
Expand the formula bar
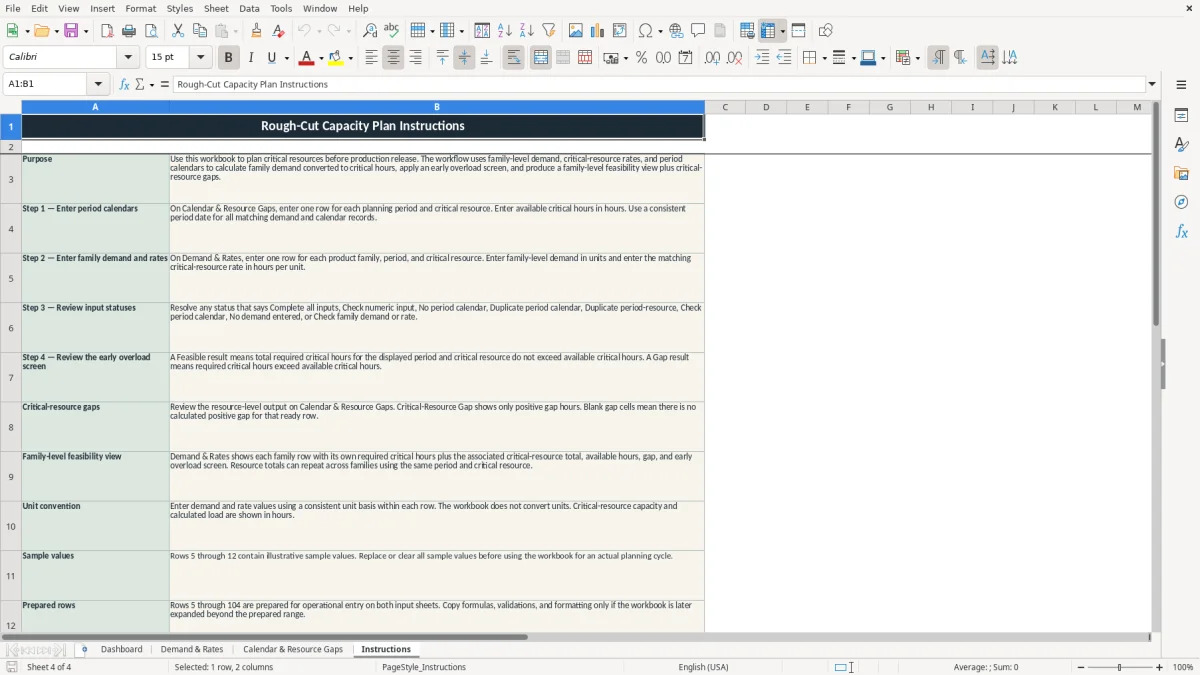coord(1152,84)
